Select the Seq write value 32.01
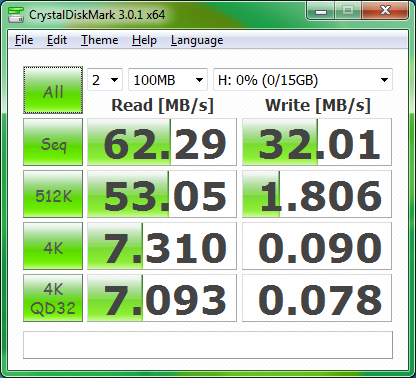Screen dimensions: 416x378 click(317, 142)
